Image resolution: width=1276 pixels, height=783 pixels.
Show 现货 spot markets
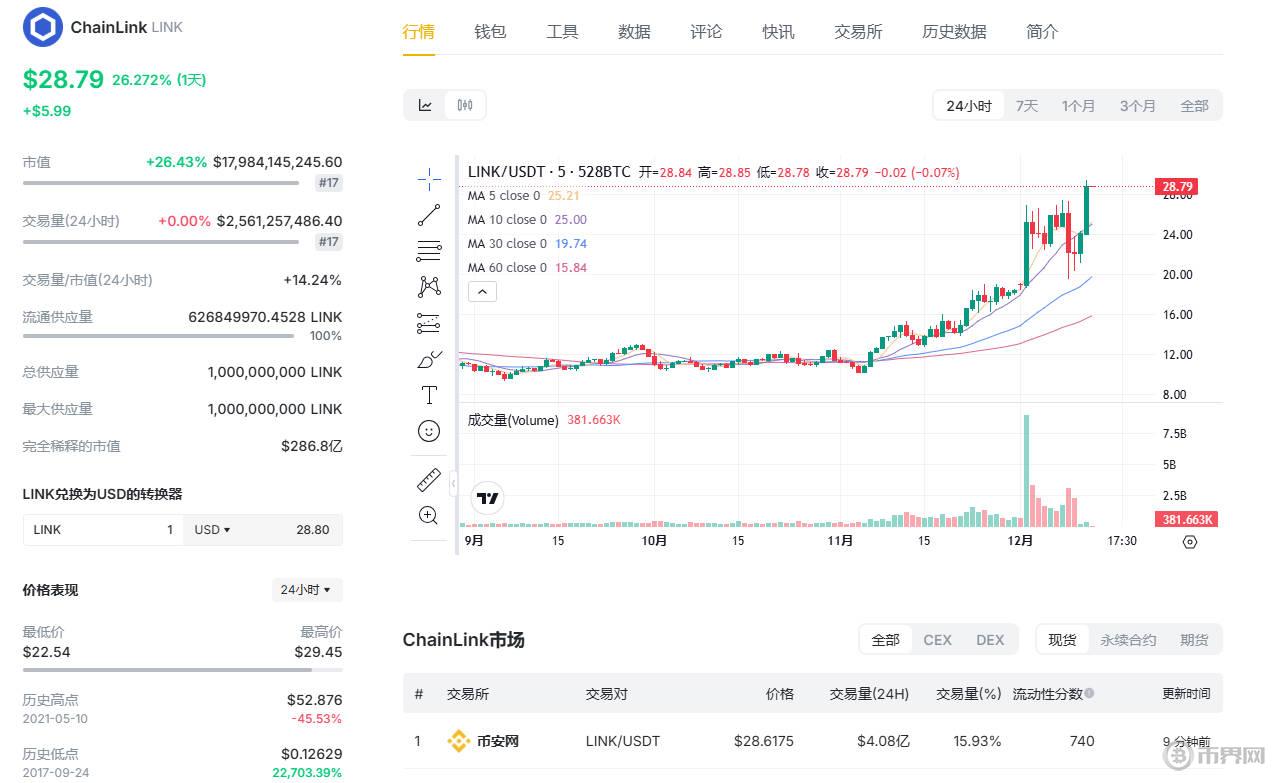tap(1062, 640)
